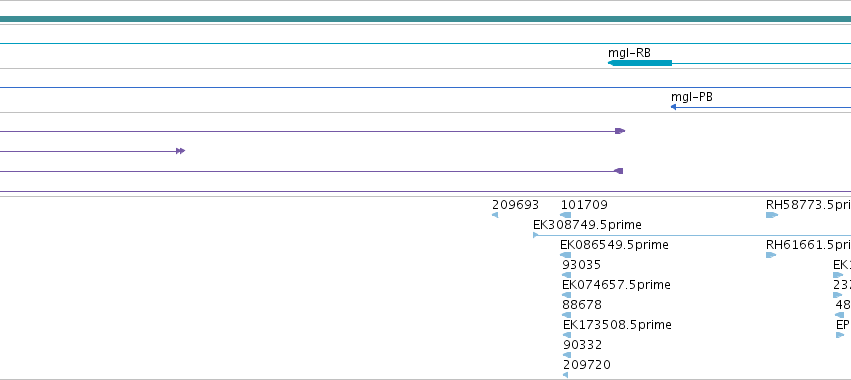The width and height of the screenshot is (851, 380).
Task: Click the 90332 feature arrow
Action: pos(567,355)
